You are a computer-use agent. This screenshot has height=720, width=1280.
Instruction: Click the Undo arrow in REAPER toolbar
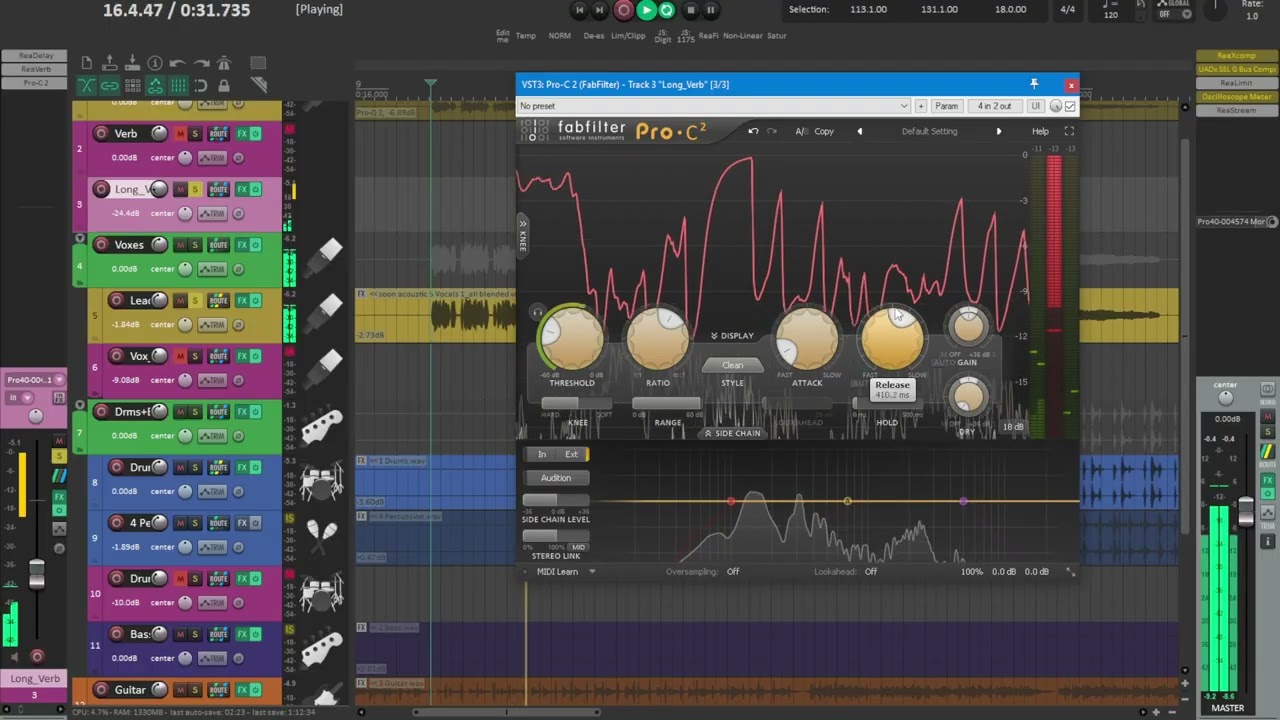[178, 63]
